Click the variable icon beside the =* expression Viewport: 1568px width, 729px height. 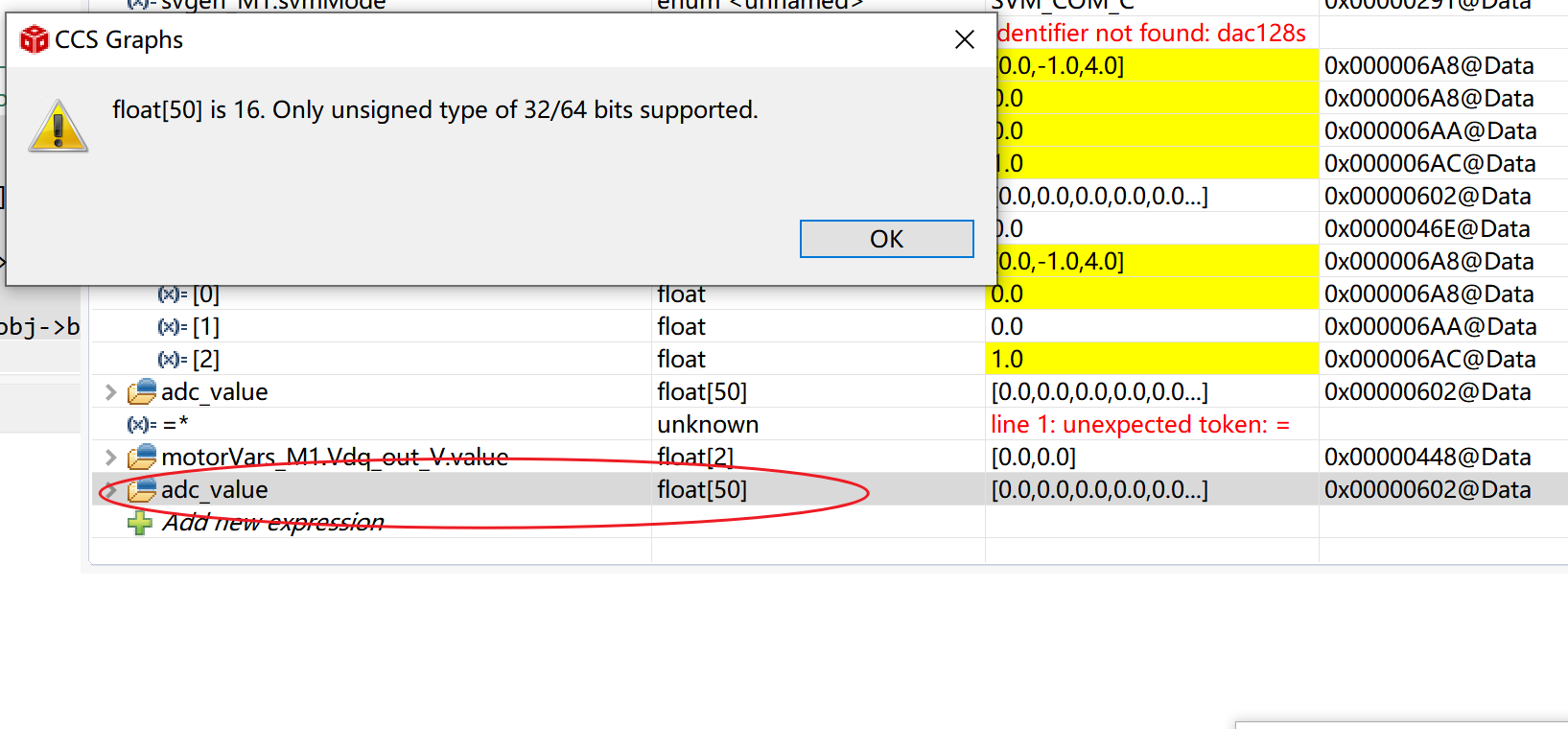[x=142, y=425]
